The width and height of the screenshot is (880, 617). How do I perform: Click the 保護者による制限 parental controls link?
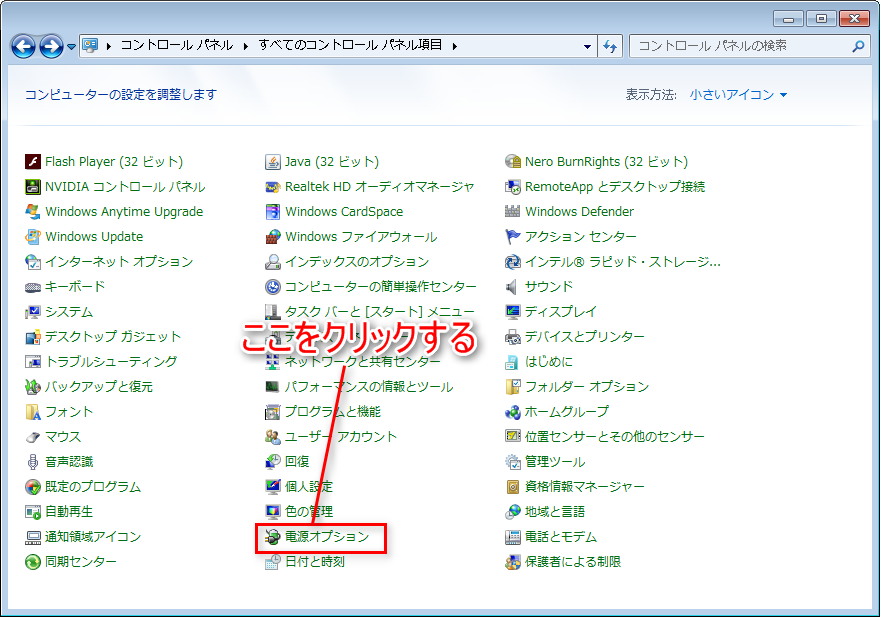pyautogui.click(x=573, y=562)
